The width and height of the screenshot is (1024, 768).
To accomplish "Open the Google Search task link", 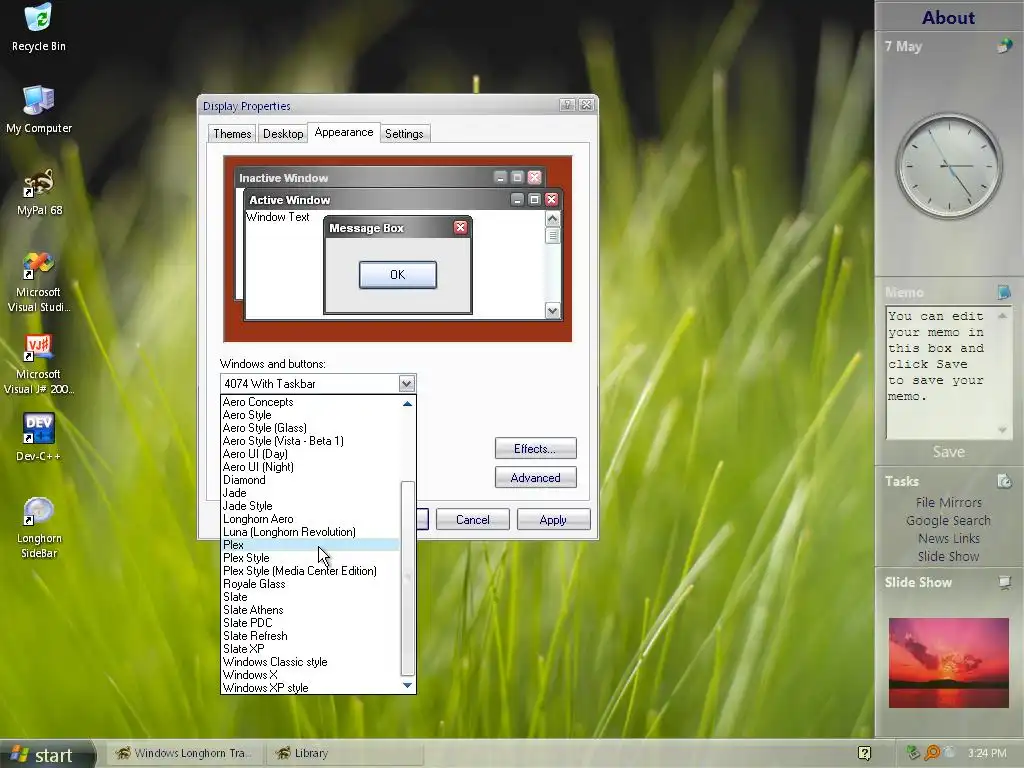I will 949,520.
